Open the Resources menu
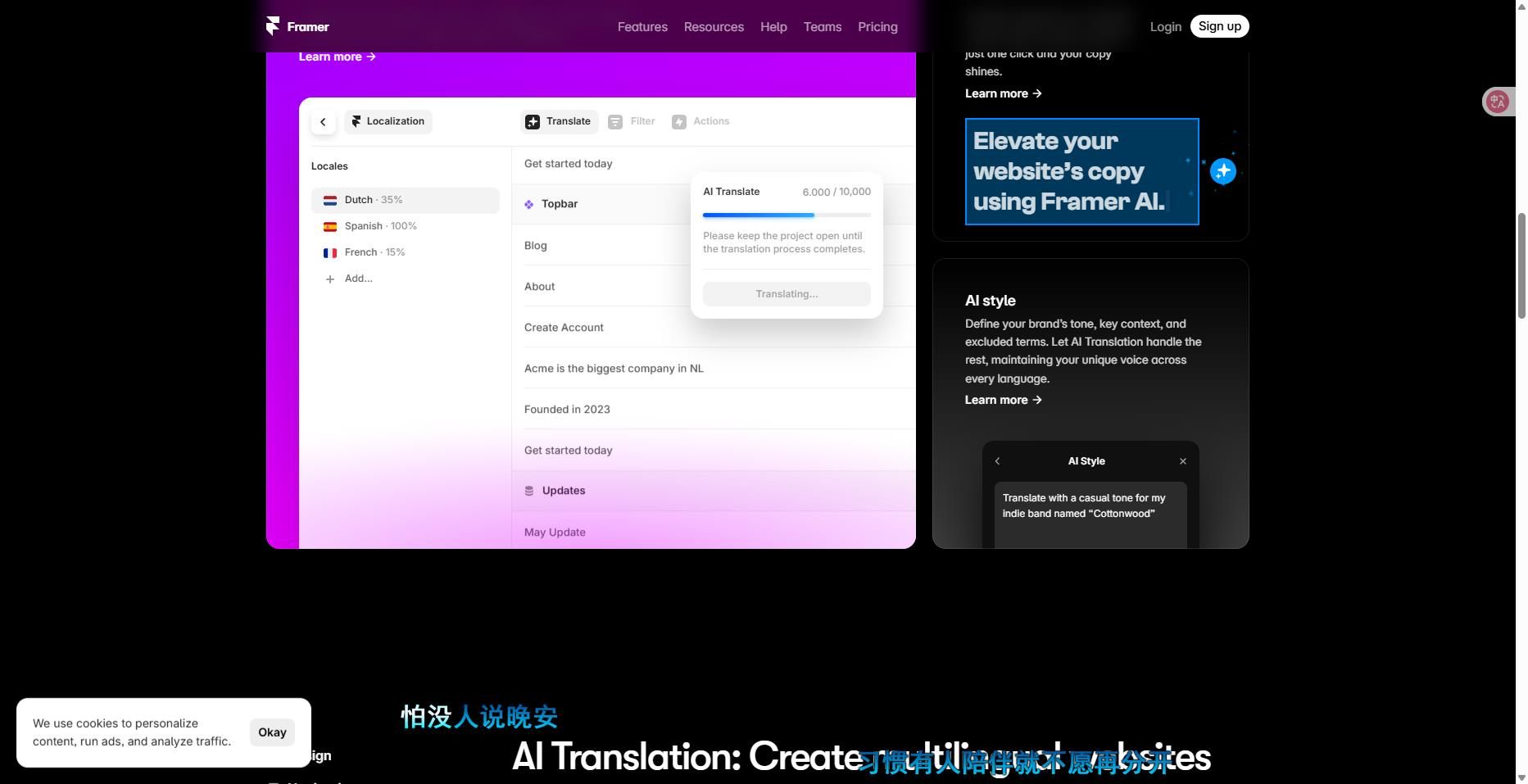This screenshot has width=1528, height=784. coord(714,27)
